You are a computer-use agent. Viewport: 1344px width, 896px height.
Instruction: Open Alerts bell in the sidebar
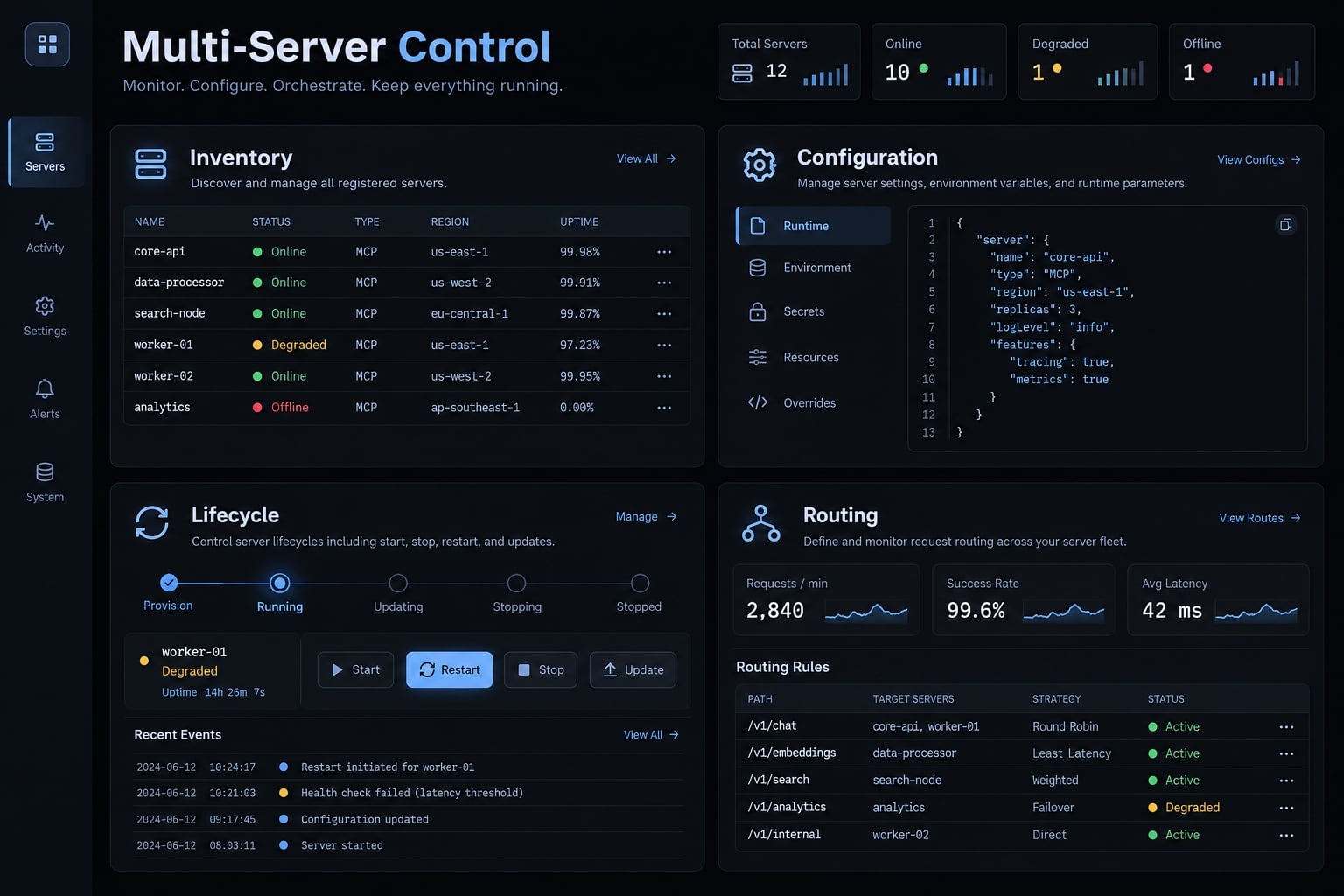pos(45,400)
